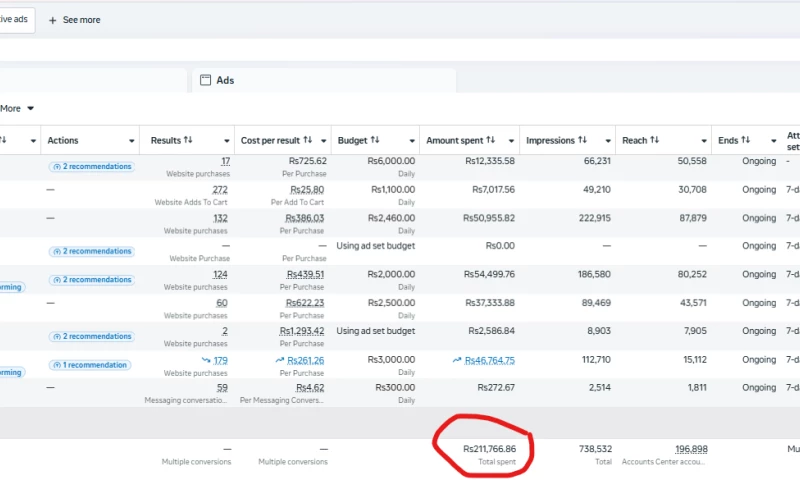Image resolution: width=800 pixels, height=480 pixels.
Task: Click the 17 website purchases result
Action: point(226,161)
